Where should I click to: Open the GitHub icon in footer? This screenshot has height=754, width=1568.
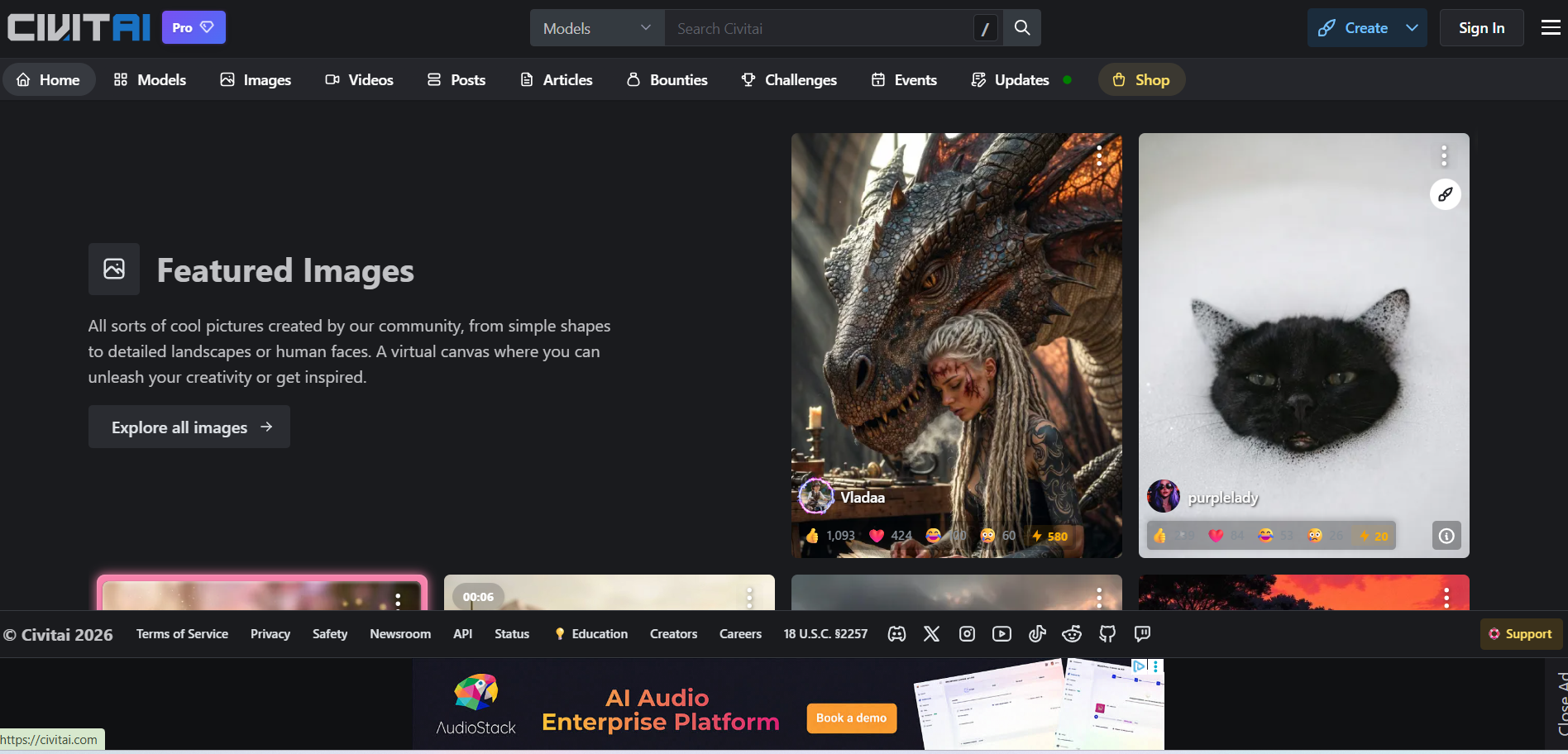[1107, 634]
